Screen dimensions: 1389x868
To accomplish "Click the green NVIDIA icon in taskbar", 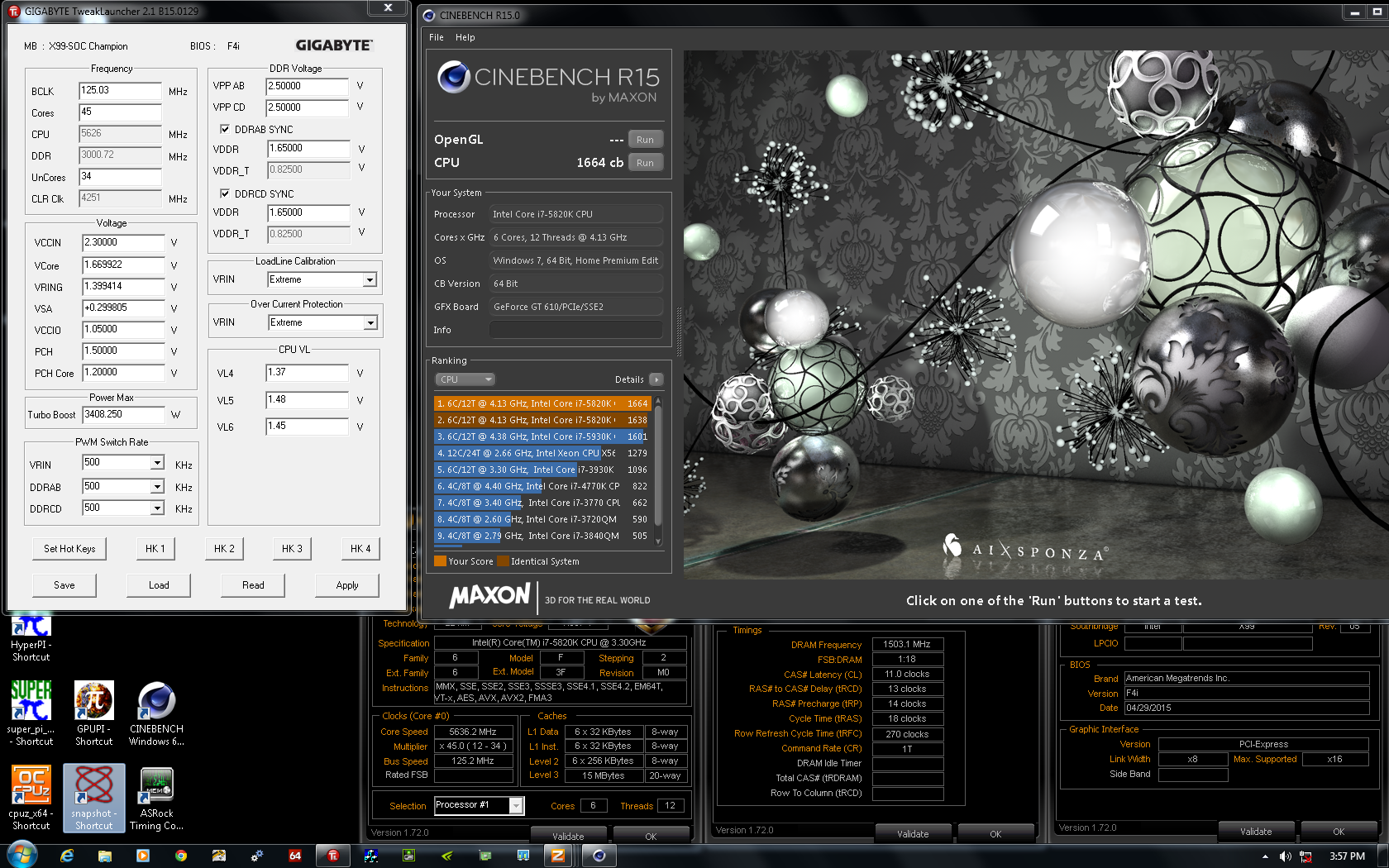I will click(447, 856).
